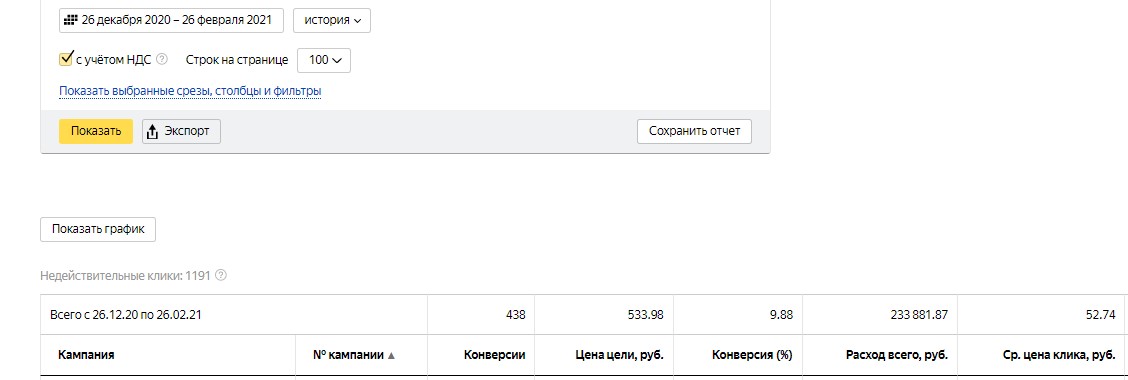The width and height of the screenshot is (1128, 380).
Task: Sort by Ср. цена клика, руб. column
Action: pyautogui.click(x=1058, y=355)
